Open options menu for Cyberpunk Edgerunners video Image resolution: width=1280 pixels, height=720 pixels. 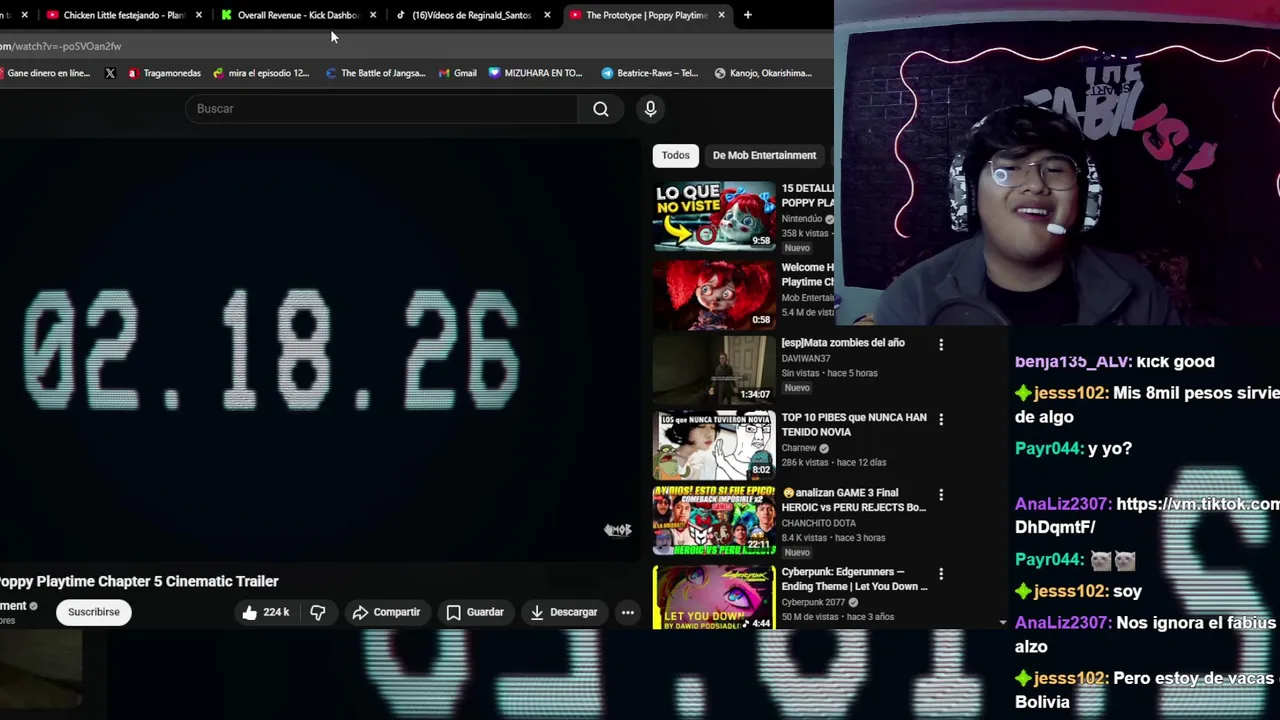(941, 574)
